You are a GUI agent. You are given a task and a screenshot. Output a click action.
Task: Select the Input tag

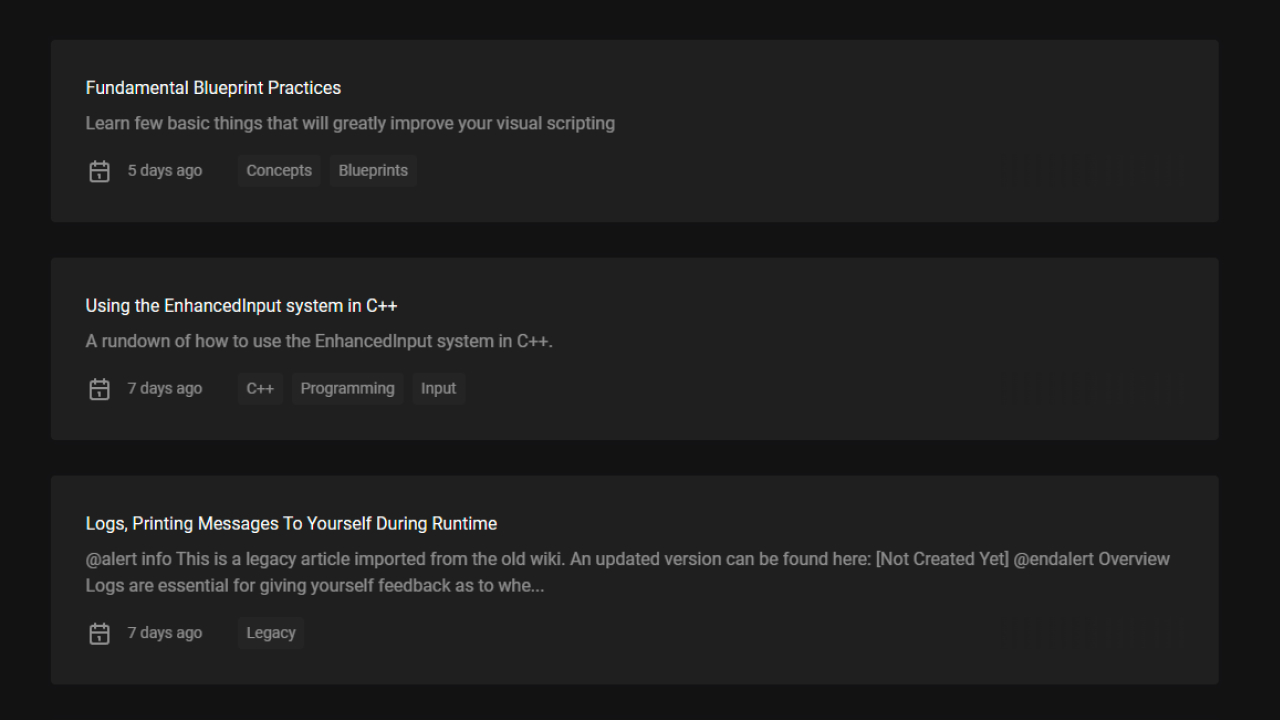point(438,388)
